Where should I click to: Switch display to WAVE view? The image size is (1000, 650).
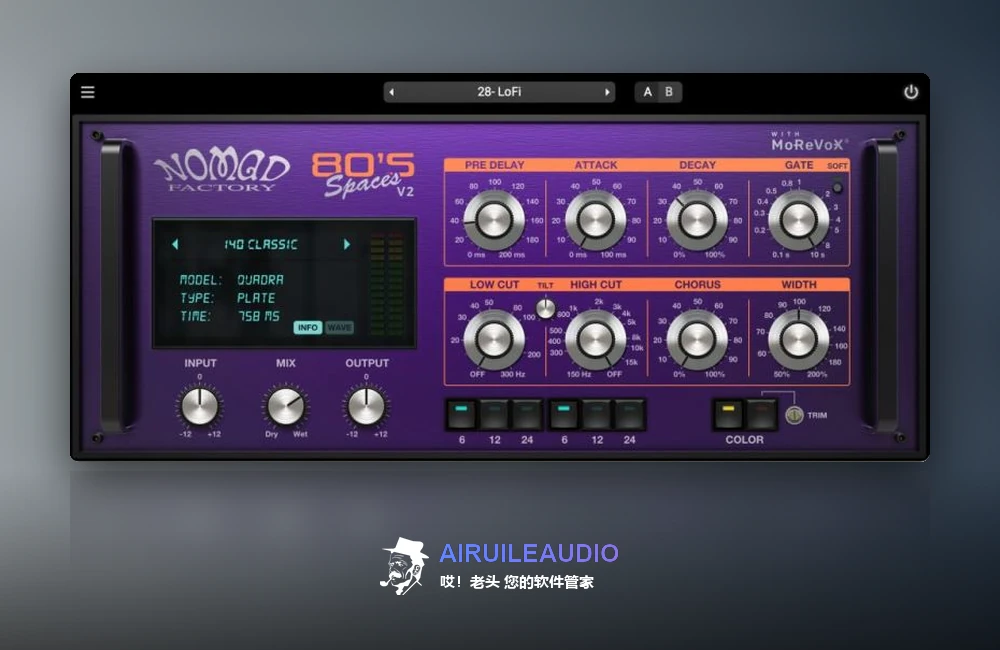pos(339,327)
